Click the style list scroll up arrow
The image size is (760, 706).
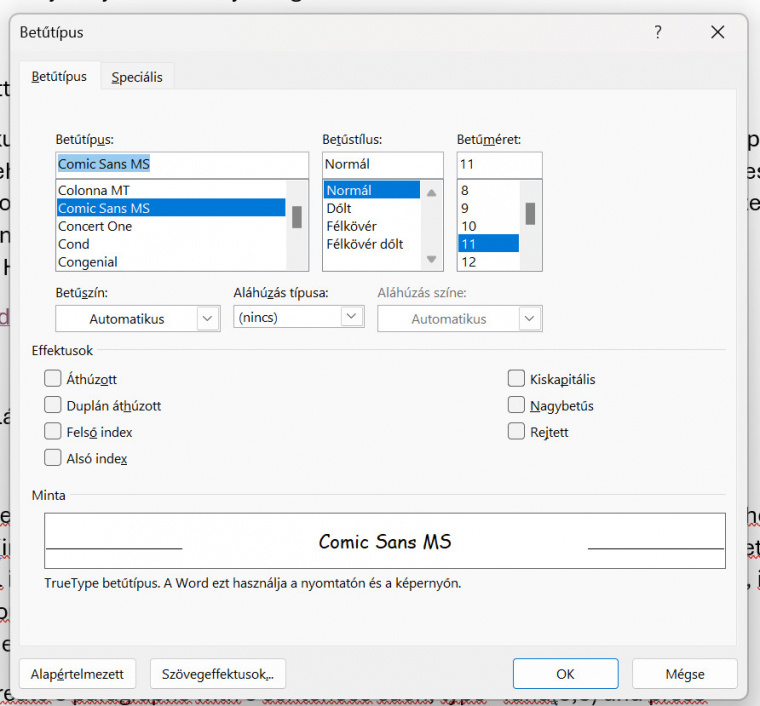coord(431,192)
